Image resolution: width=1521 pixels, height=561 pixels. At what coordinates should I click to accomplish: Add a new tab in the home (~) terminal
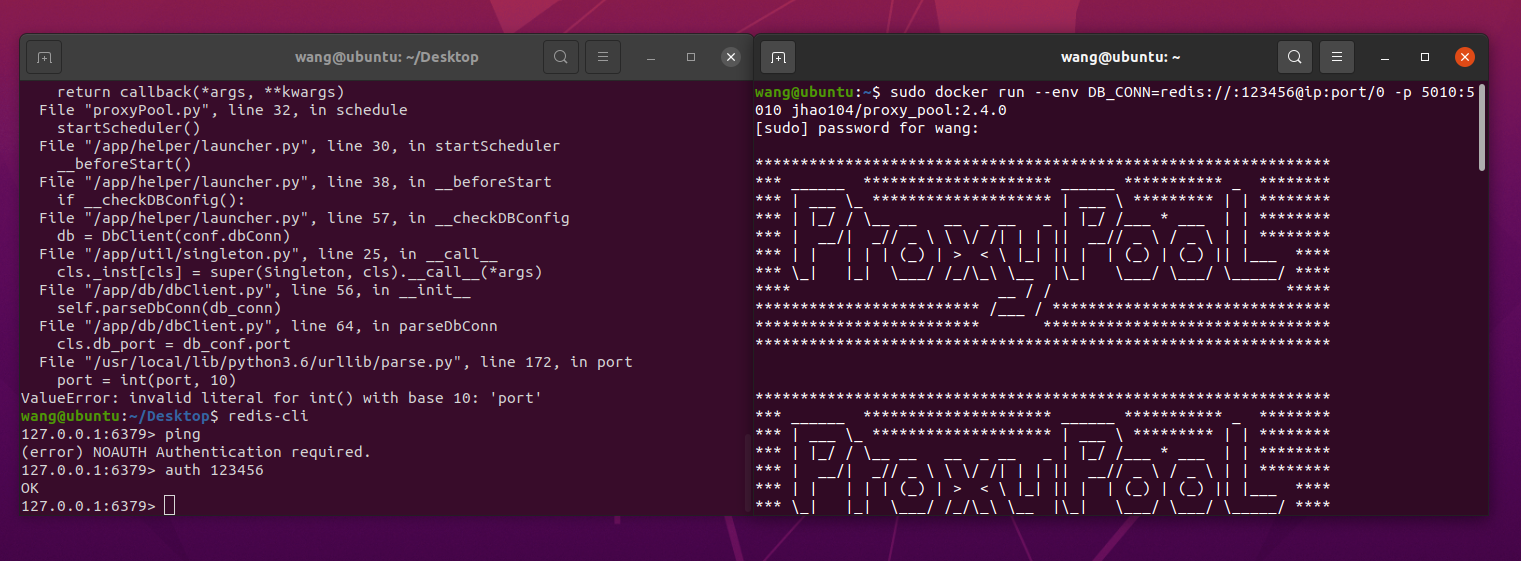[x=778, y=57]
